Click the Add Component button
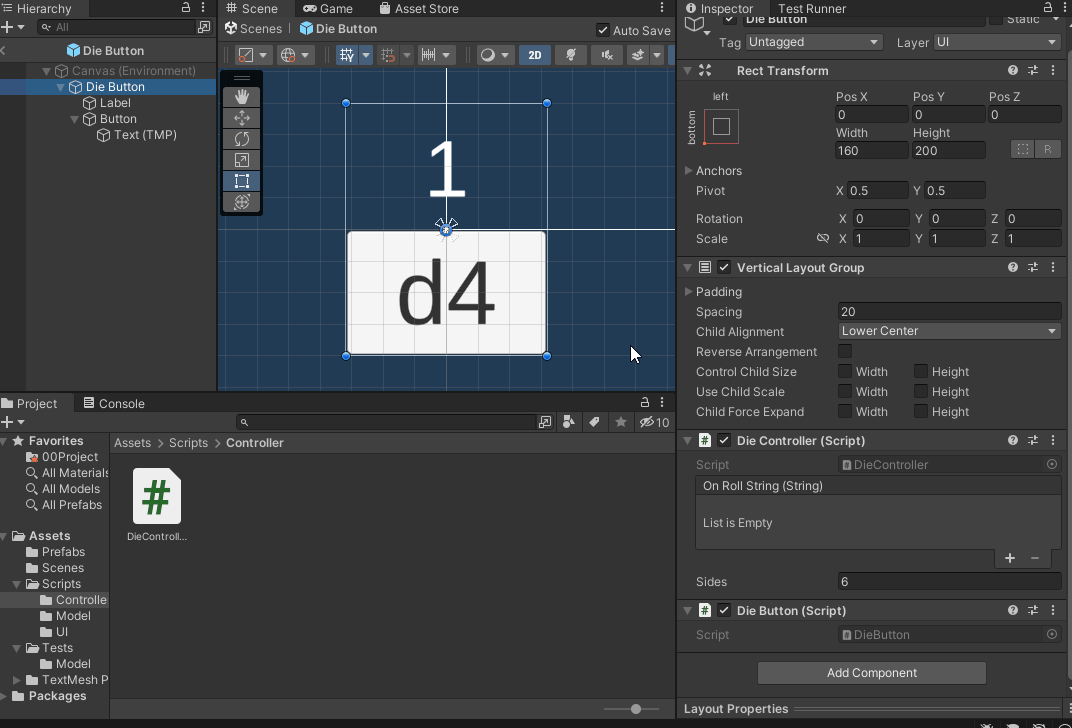The width and height of the screenshot is (1072, 728). click(x=872, y=673)
